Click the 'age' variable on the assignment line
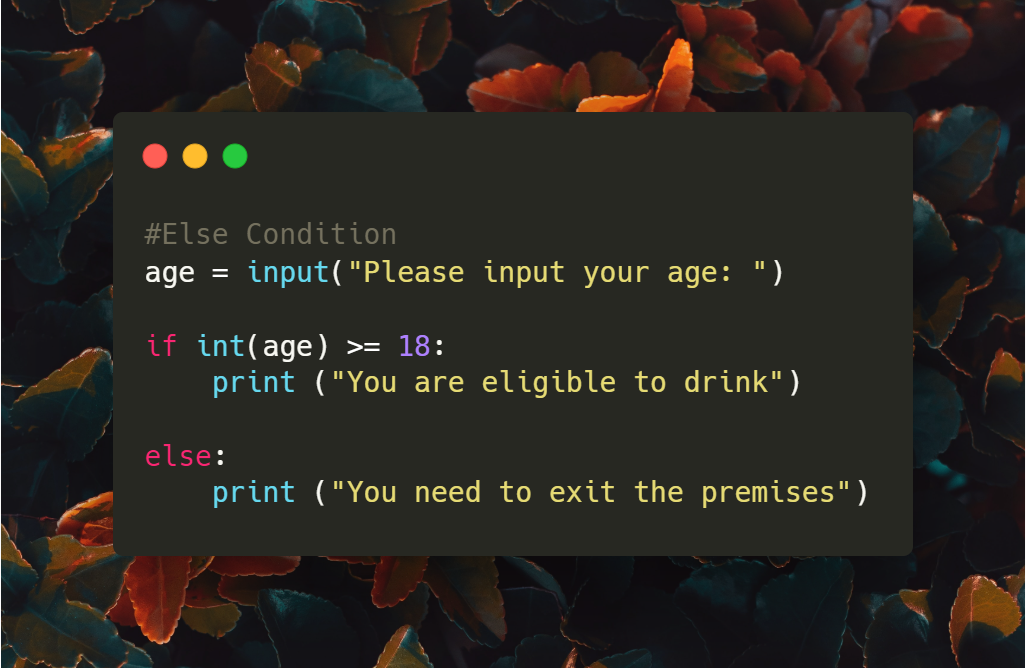The width and height of the screenshot is (1026, 668). (170, 273)
